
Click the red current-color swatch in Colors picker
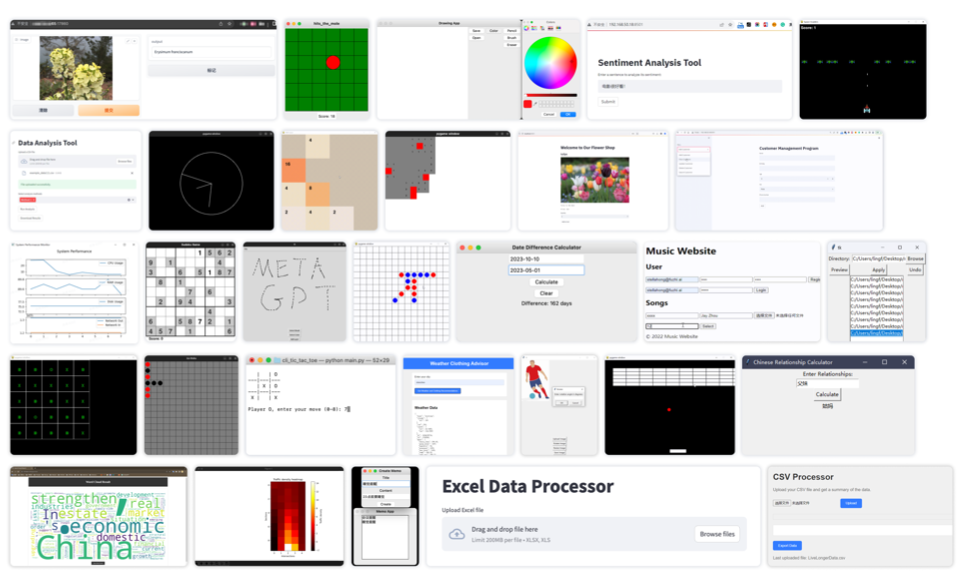click(x=527, y=104)
